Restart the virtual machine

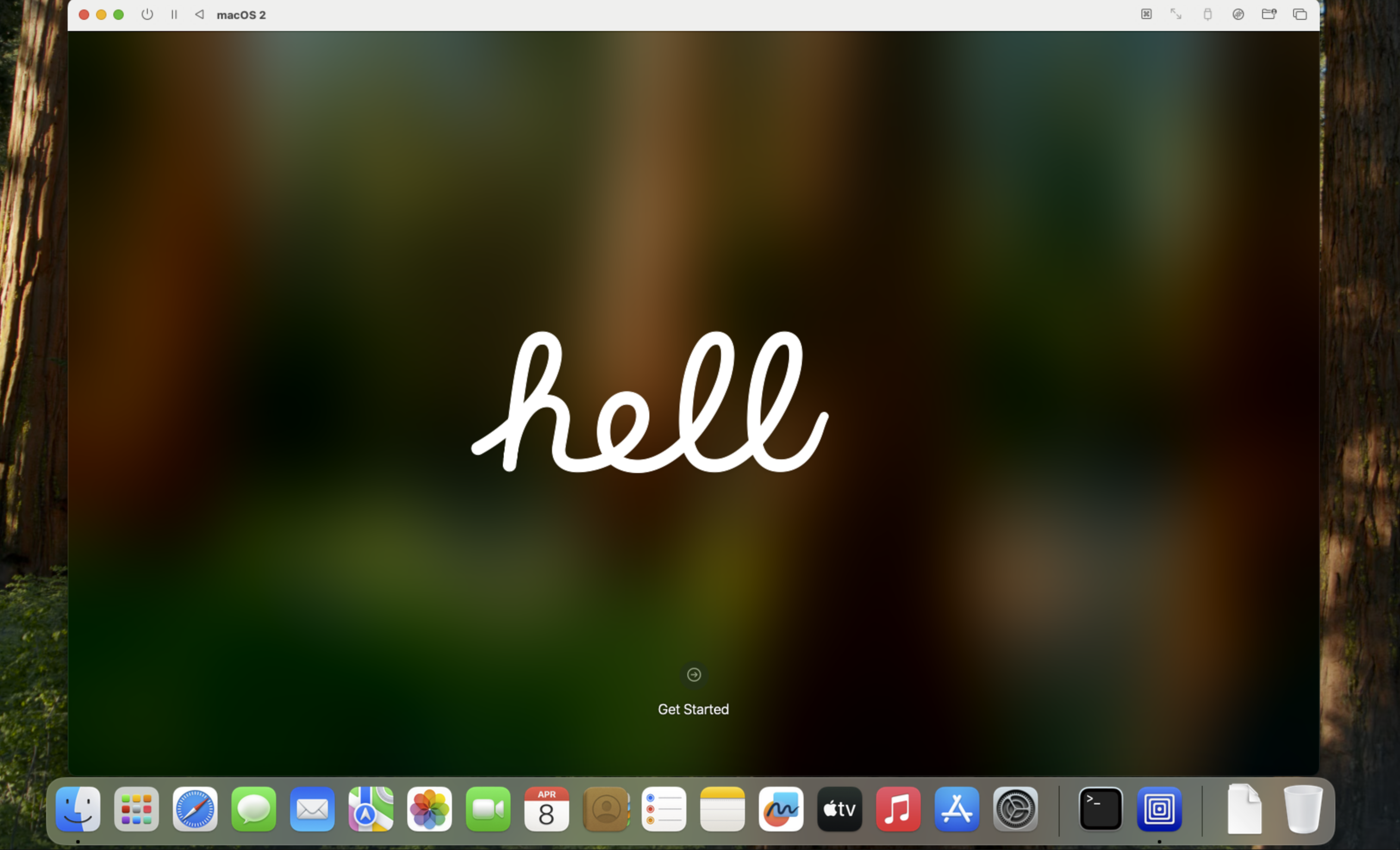pos(199,15)
